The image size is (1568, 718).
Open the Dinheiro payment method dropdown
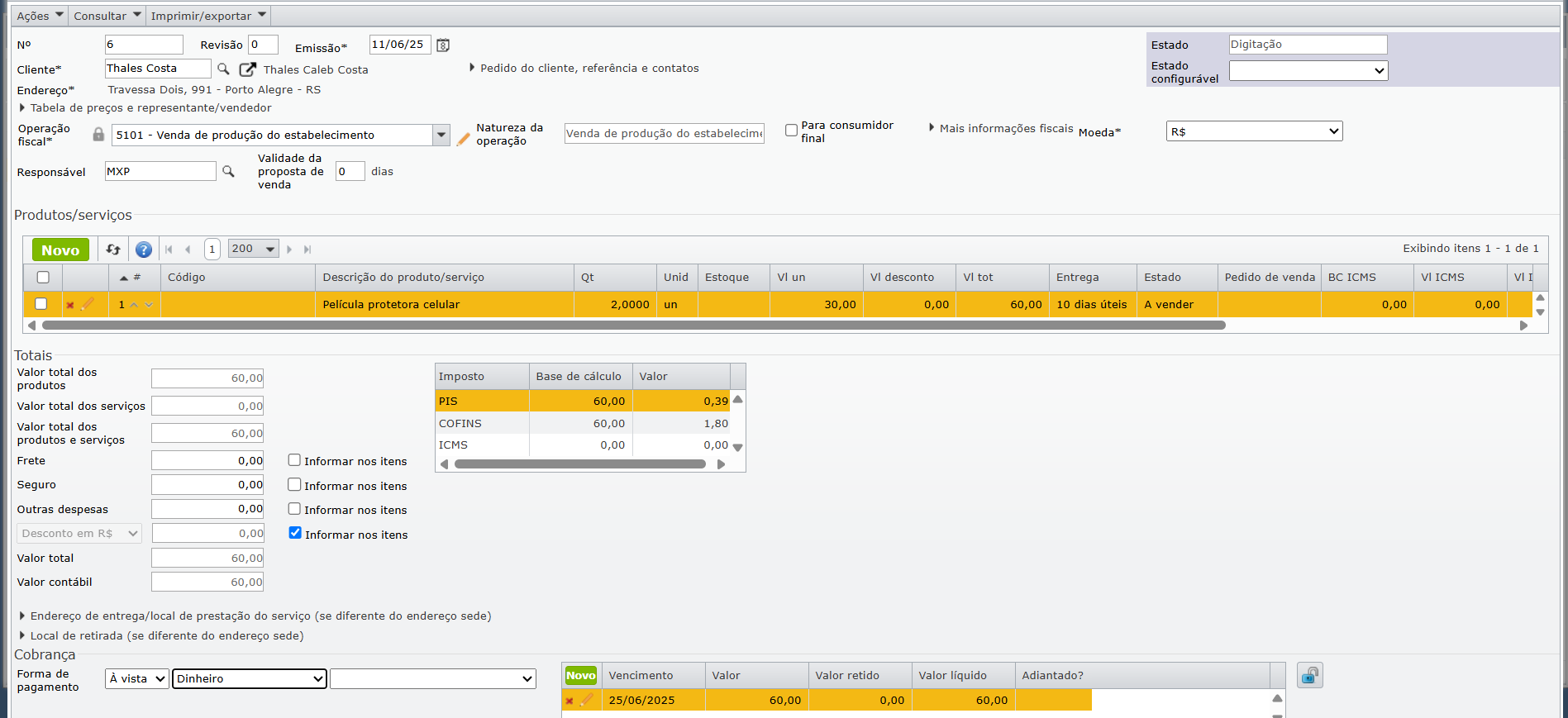click(x=250, y=679)
